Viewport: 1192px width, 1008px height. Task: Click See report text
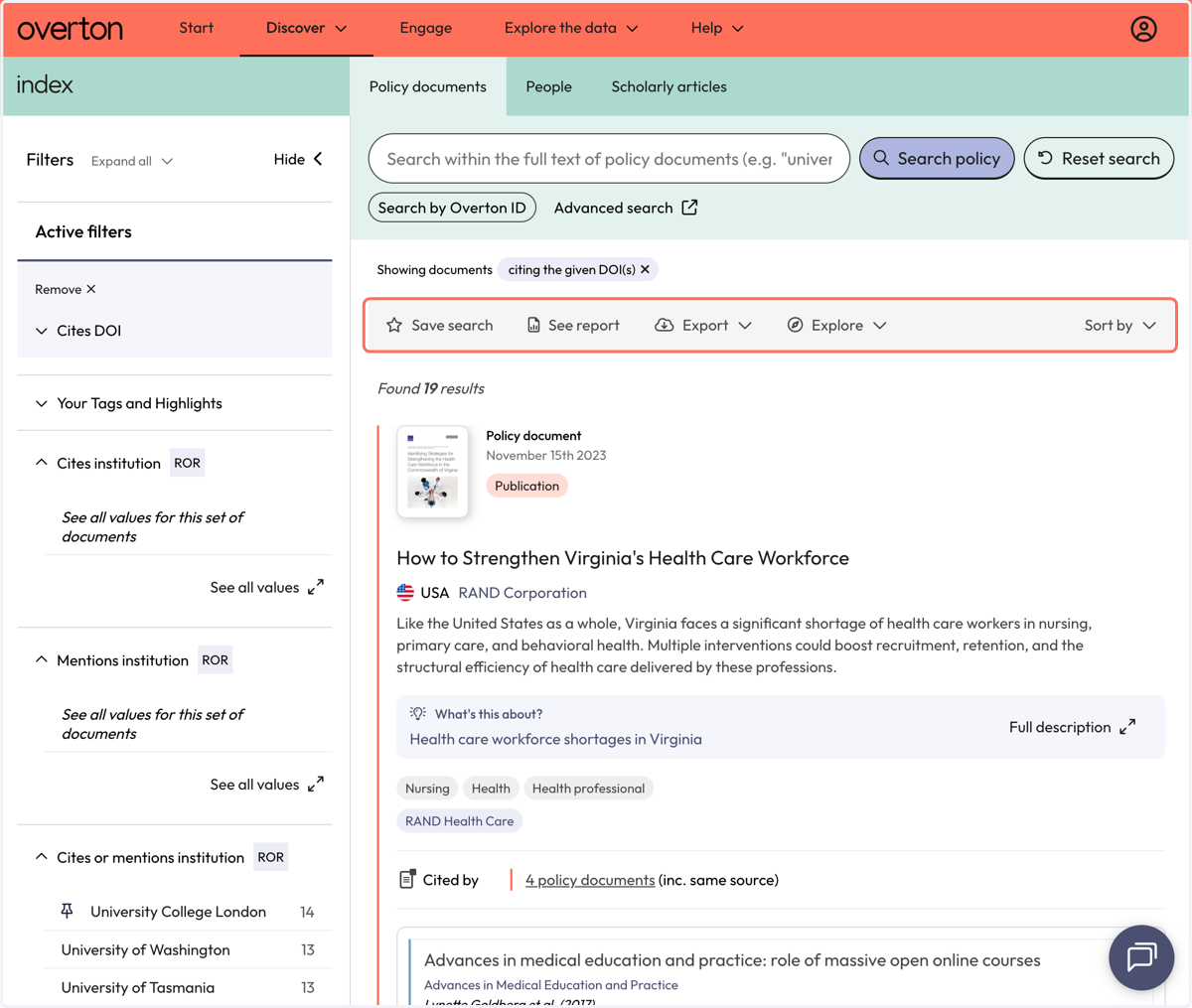[584, 325]
